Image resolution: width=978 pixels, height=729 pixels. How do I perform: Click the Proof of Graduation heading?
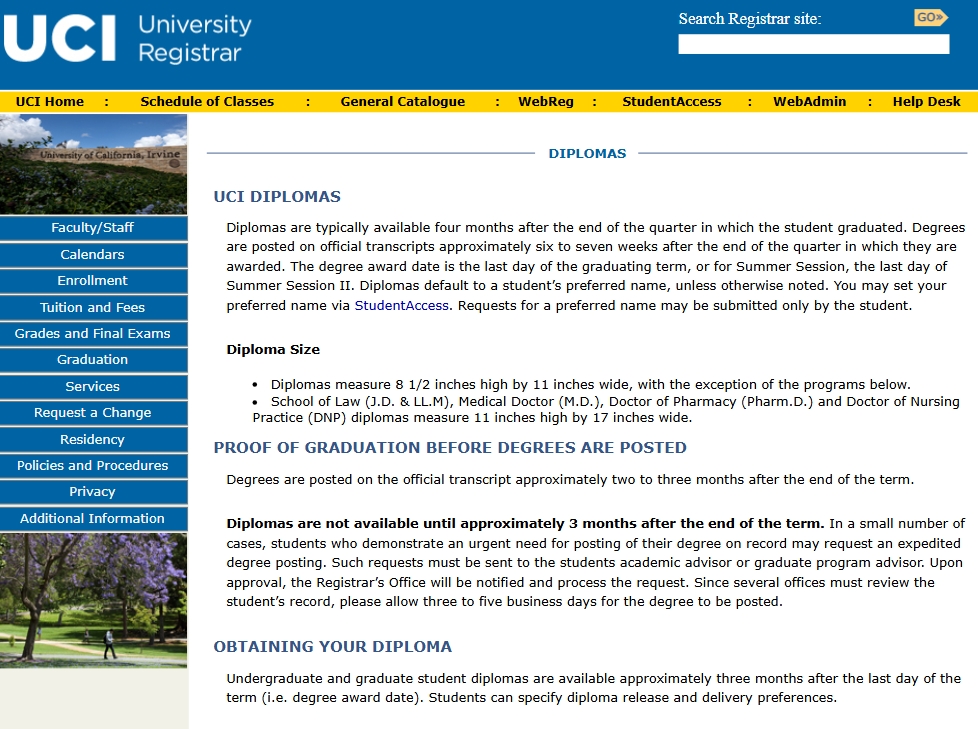tap(450, 448)
